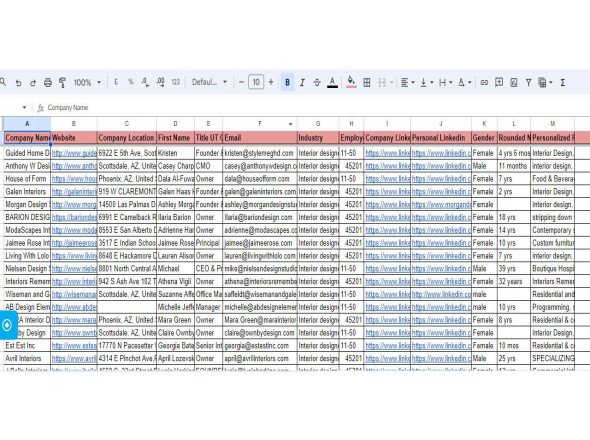Select column M header
590x440 pixels.
[x=552, y=124]
